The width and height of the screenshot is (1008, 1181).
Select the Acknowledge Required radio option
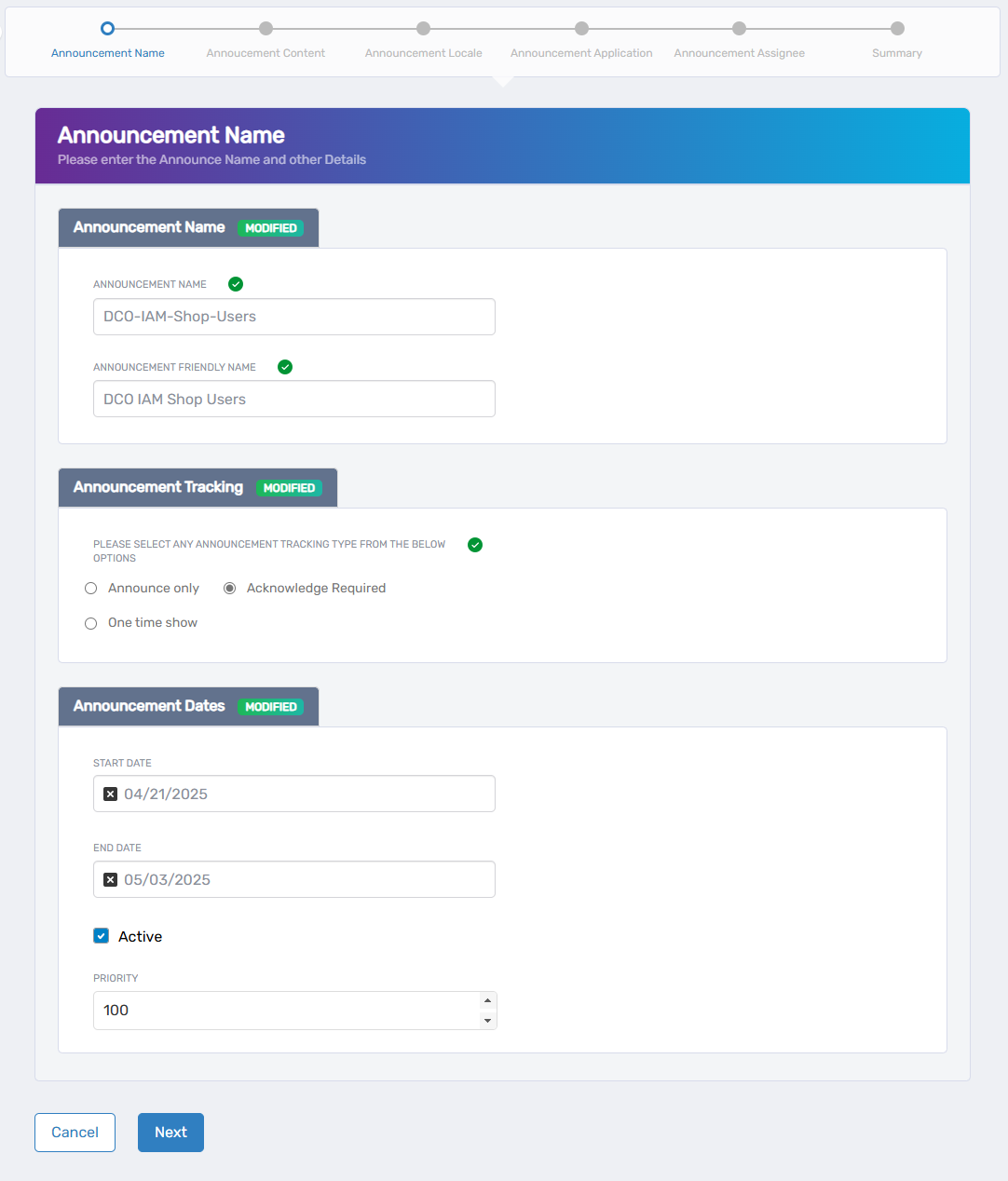click(230, 589)
